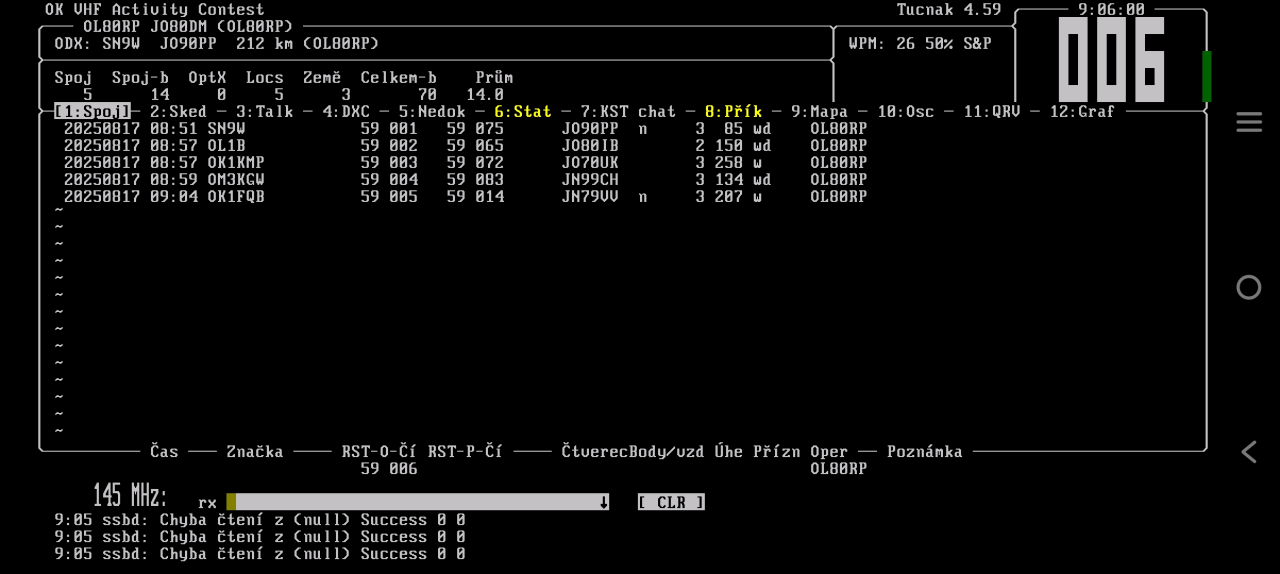Select the SN9W QSO row
This screenshot has width=1280, height=574.
click(x=465, y=129)
